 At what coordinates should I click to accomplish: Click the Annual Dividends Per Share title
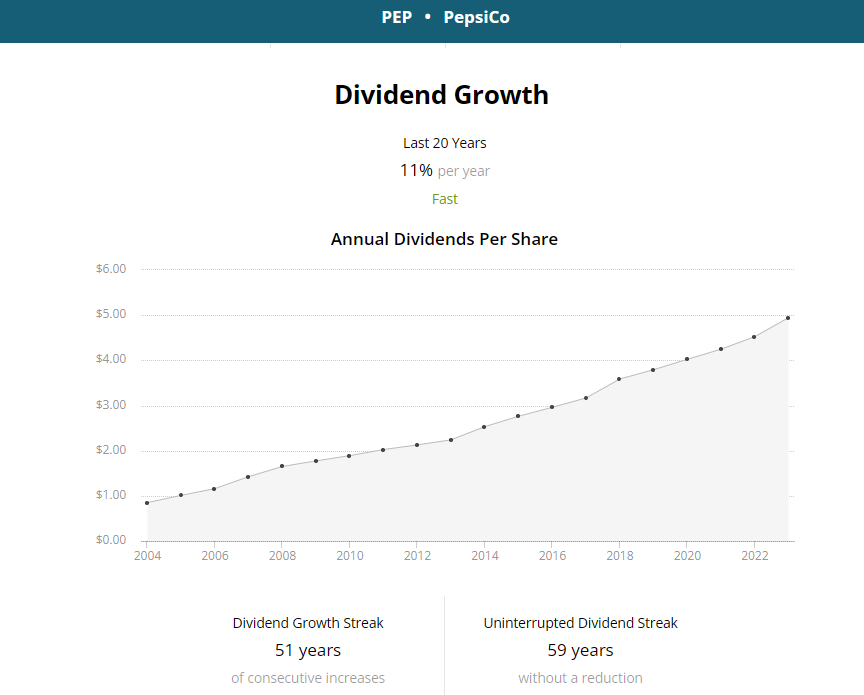tap(444, 239)
